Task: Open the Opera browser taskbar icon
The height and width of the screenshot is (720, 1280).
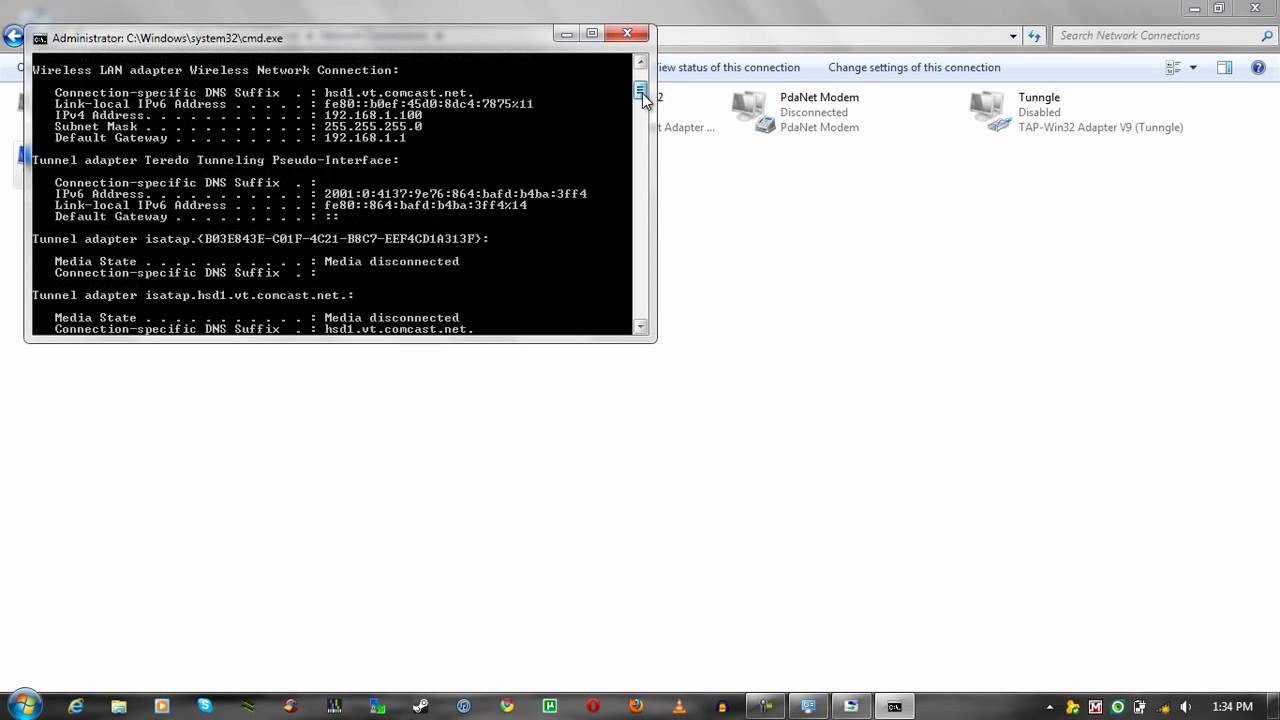Action: (x=593, y=706)
